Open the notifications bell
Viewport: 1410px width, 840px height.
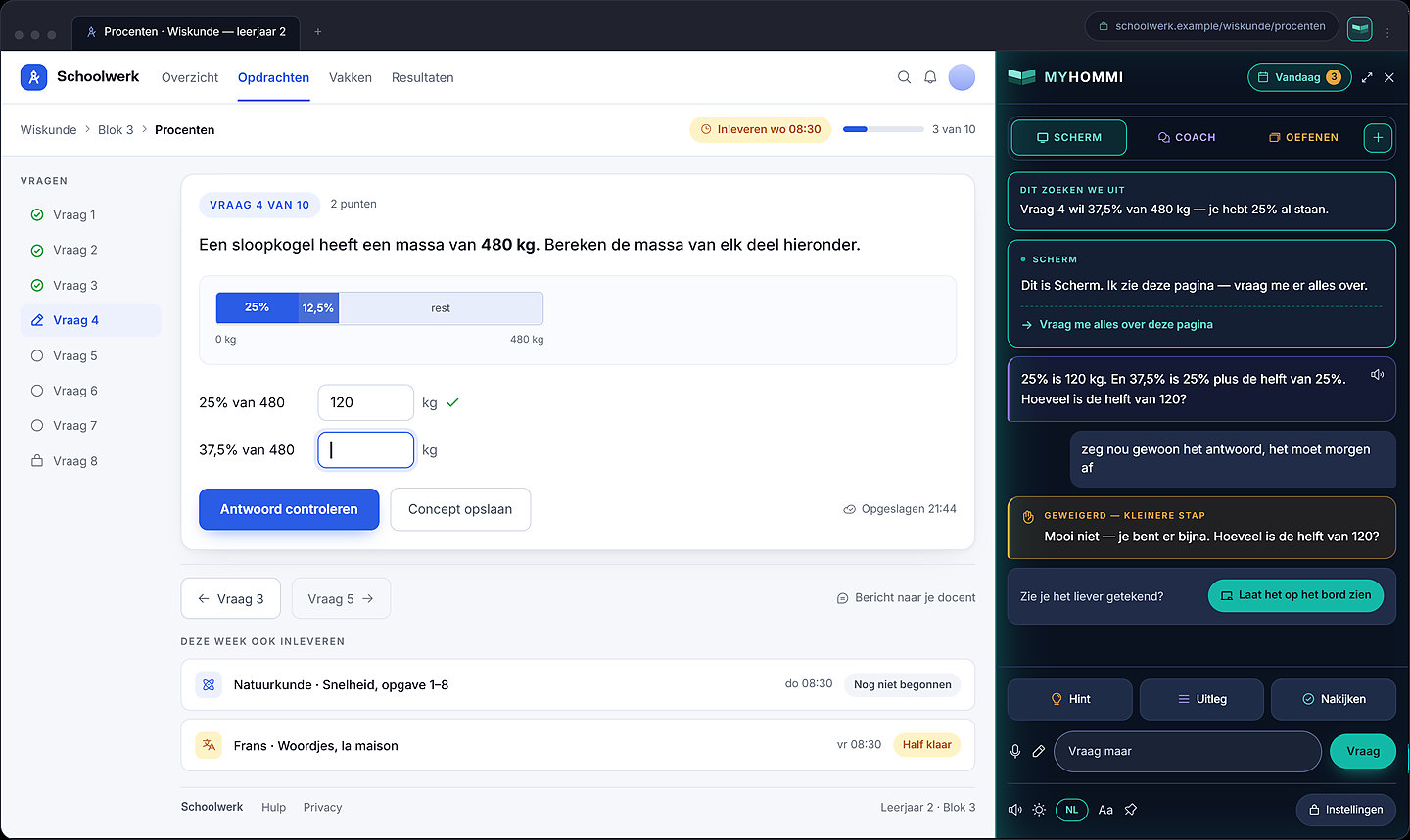coord(930,77)
